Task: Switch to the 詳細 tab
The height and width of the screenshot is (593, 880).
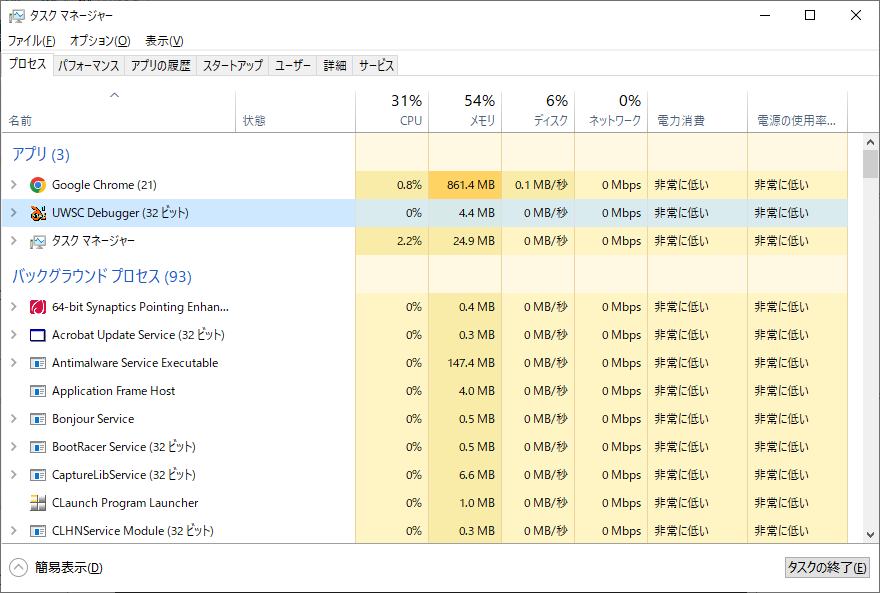Action: click(334, 66)
